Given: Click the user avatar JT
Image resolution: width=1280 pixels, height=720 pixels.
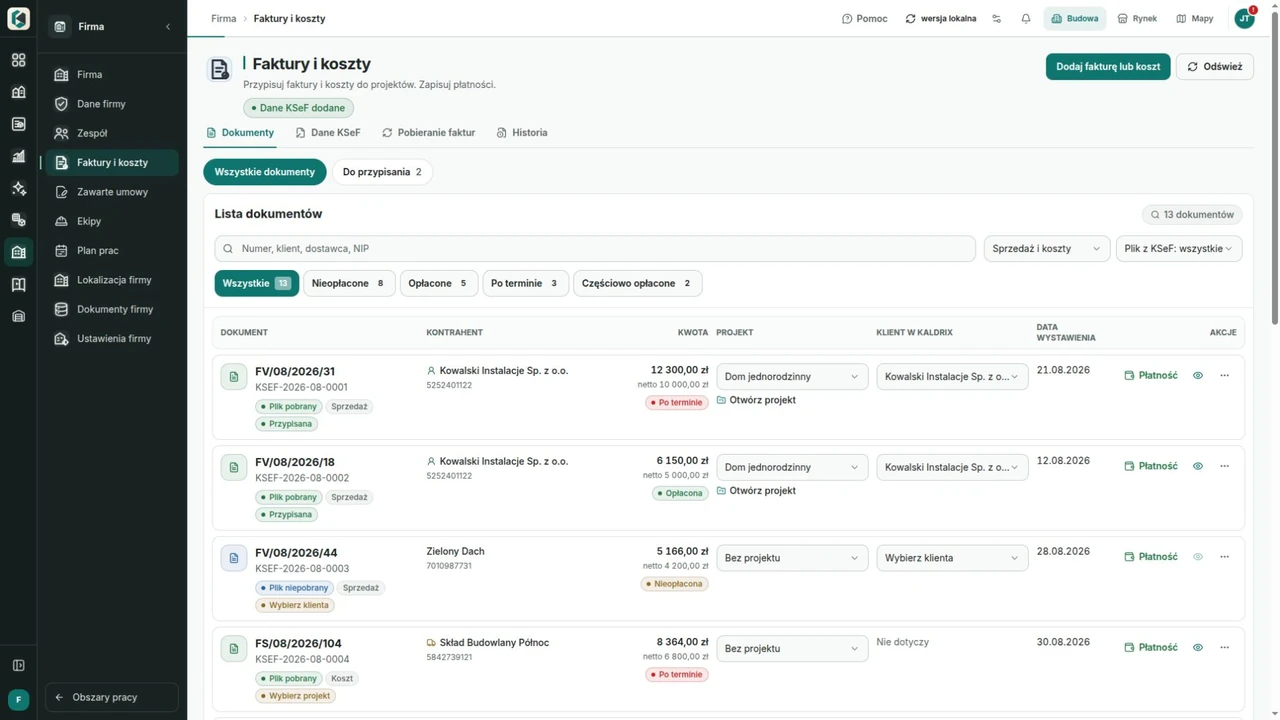Looking at the screenshot, I should 1245,18.
